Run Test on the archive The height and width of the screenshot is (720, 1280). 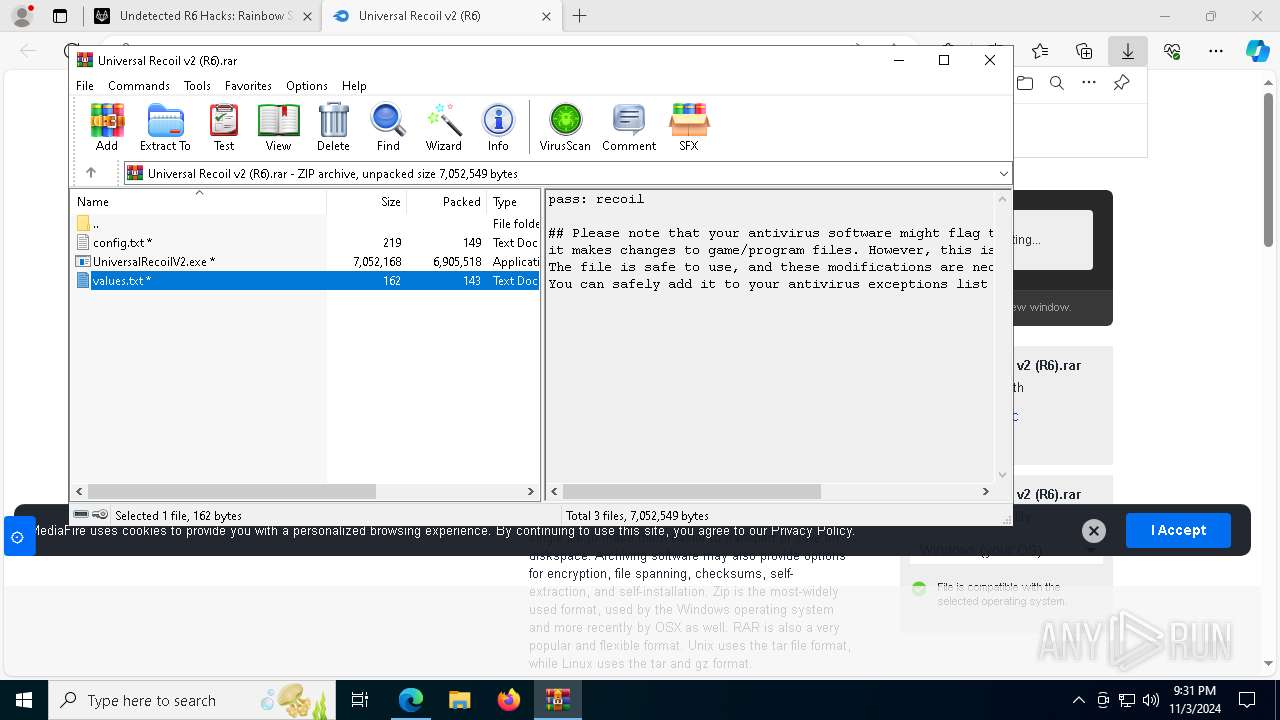point(224,127)
